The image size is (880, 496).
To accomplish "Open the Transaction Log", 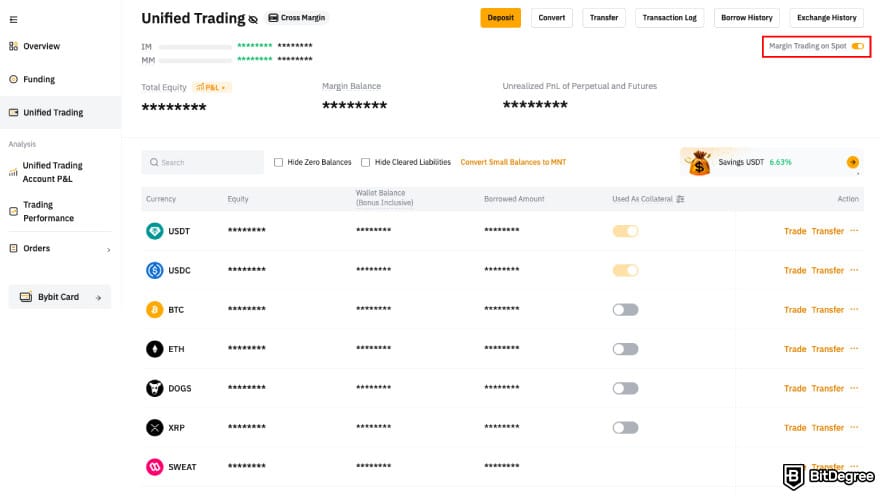I will click(x=670, y=18).
